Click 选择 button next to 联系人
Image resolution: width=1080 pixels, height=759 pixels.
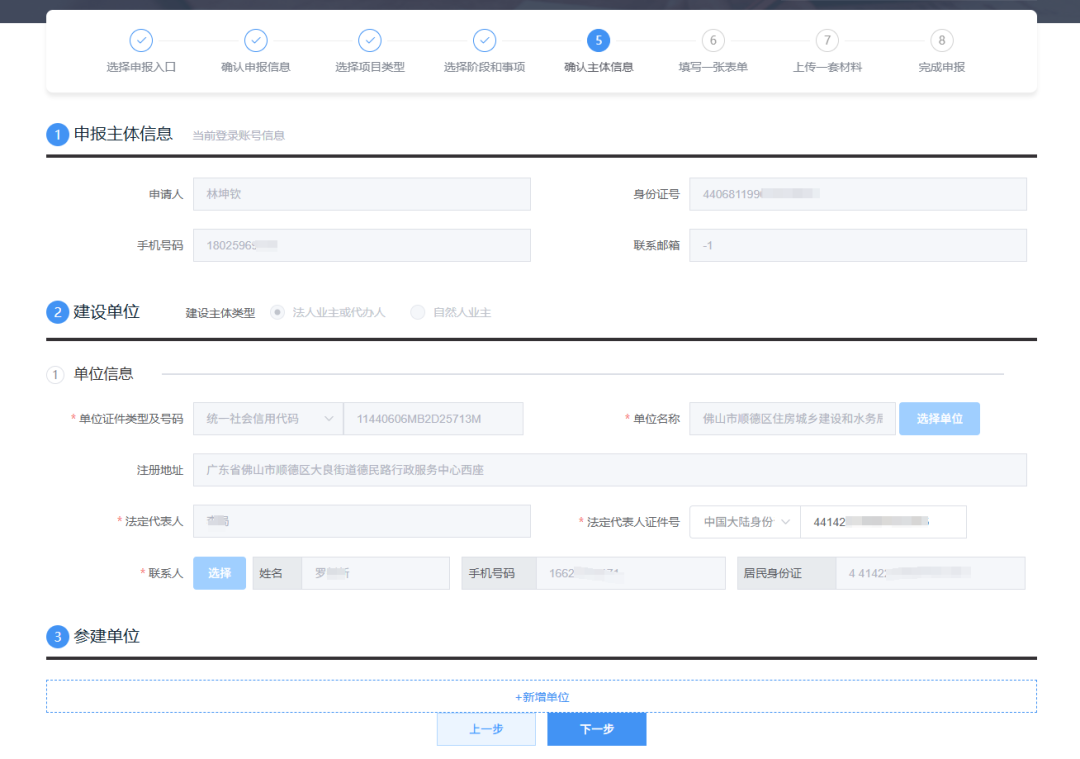coord(219,573)
